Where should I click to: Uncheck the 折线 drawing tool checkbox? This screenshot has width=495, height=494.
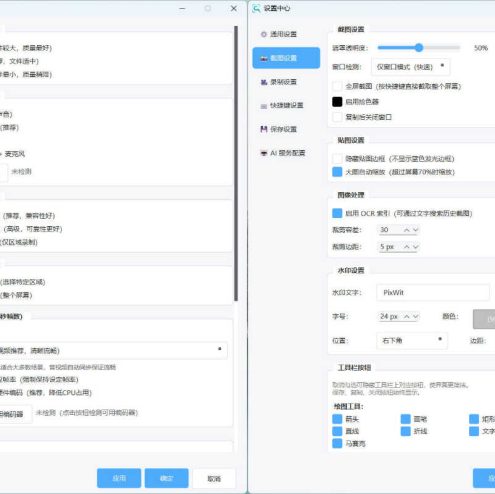405,431
